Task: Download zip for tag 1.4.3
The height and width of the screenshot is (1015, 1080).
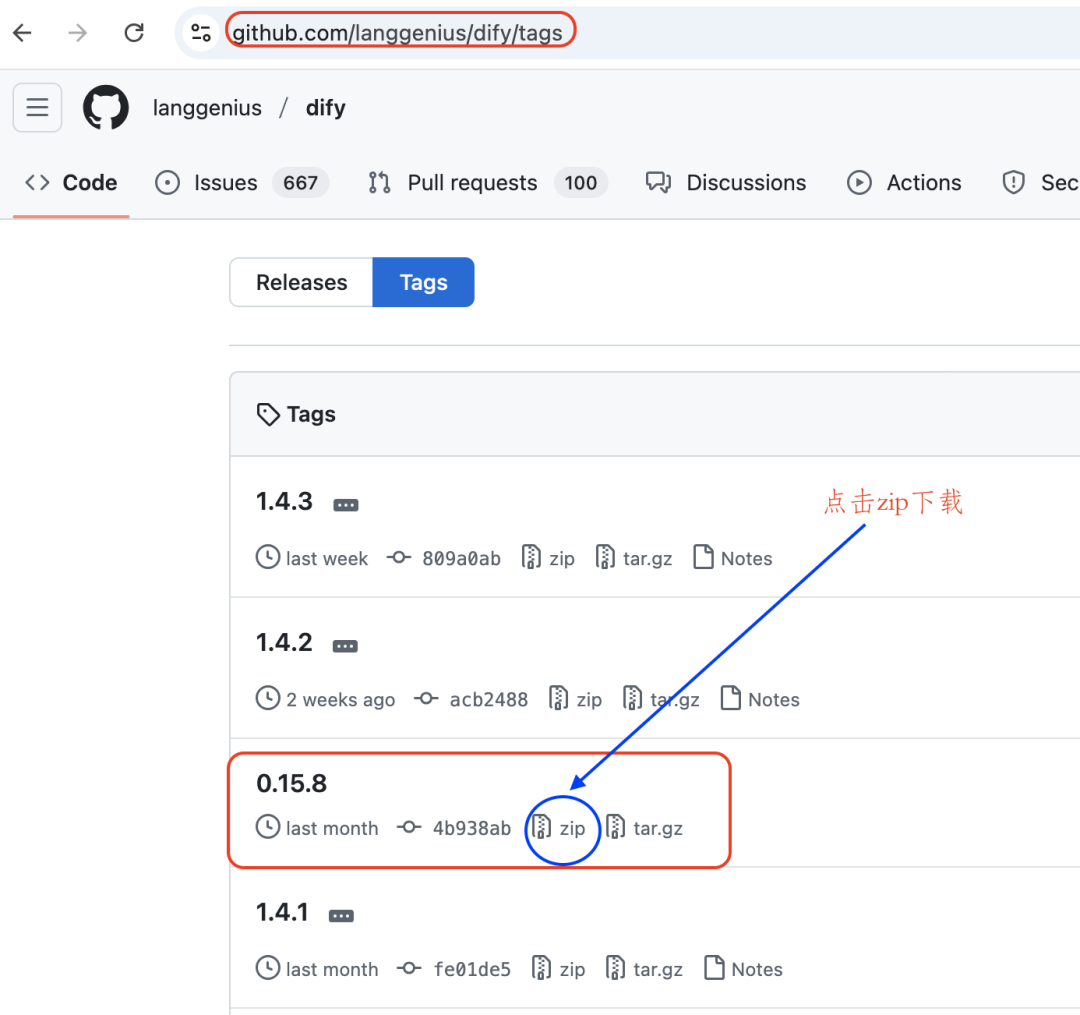Action: (548, 558)
